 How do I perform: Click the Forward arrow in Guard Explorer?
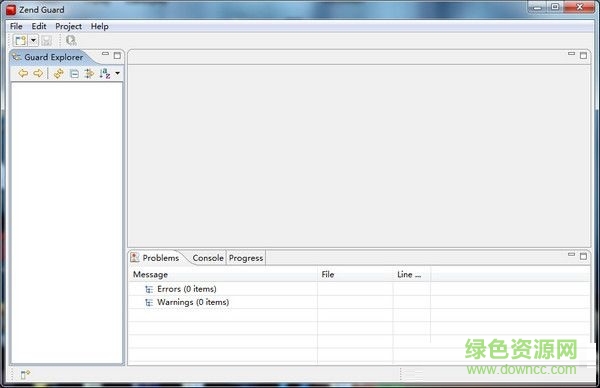tap(38, 73)
